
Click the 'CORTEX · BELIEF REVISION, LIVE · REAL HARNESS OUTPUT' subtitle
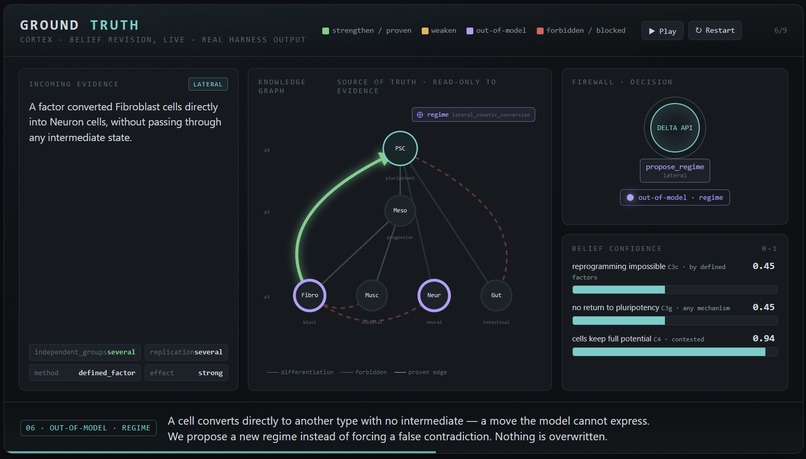coord(162,40)
